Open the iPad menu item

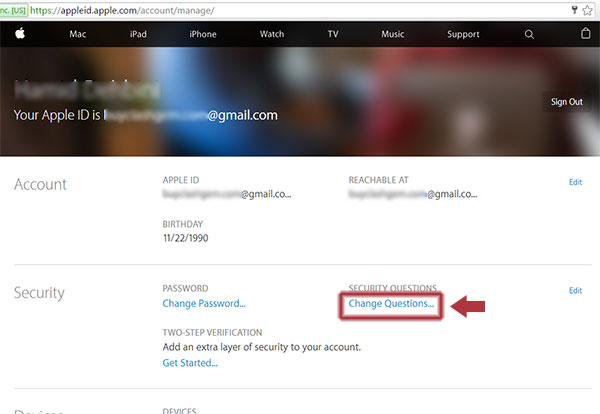(138, 34)
